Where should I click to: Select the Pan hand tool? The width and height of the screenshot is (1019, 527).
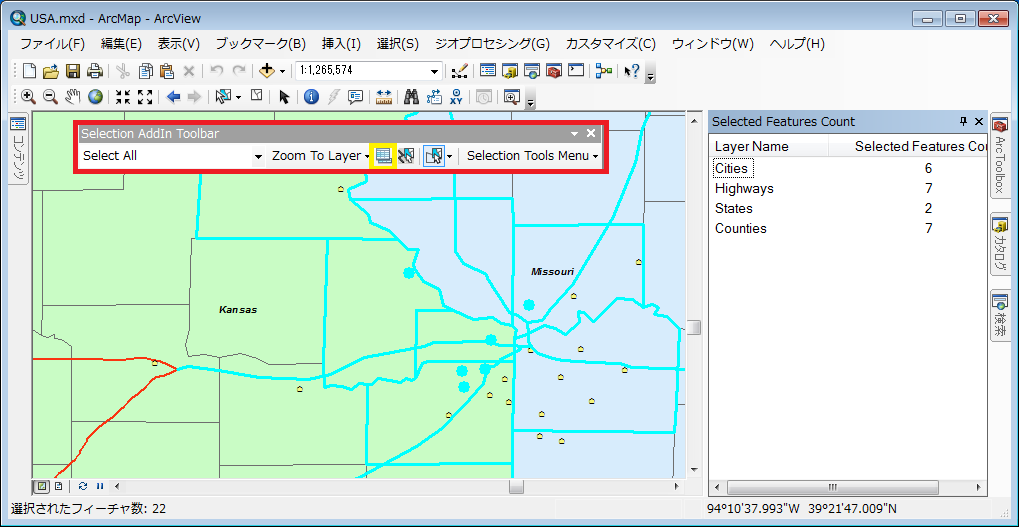[x=73, y=97]
